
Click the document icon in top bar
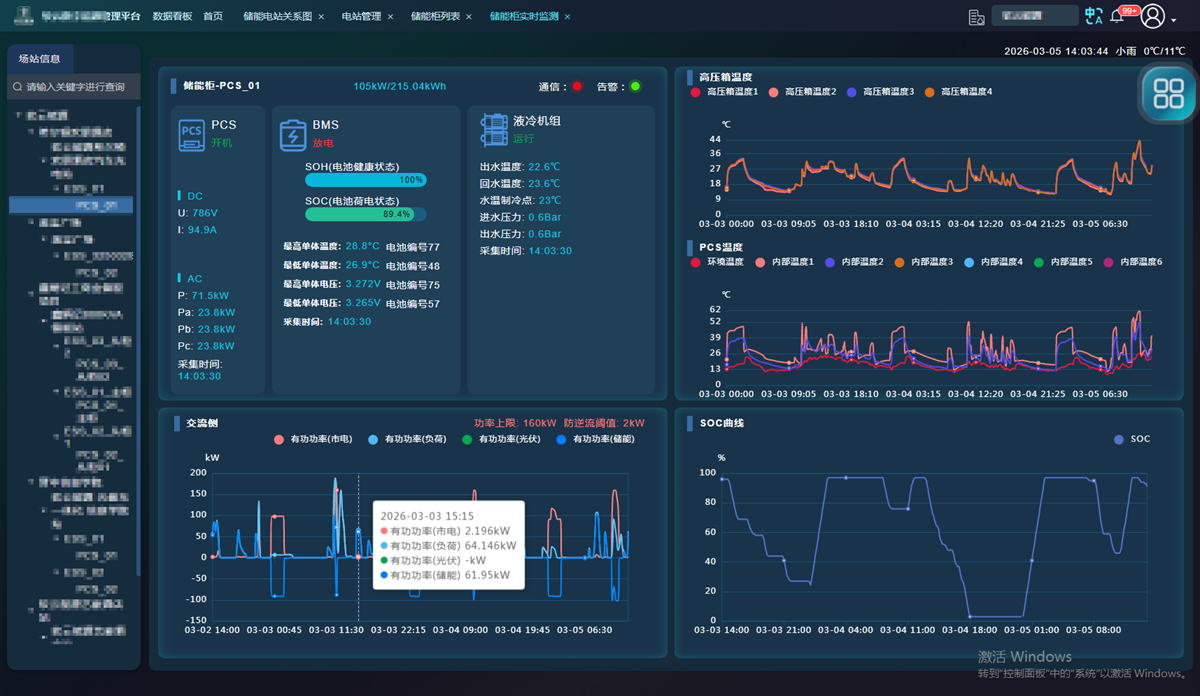pos(977,17)
